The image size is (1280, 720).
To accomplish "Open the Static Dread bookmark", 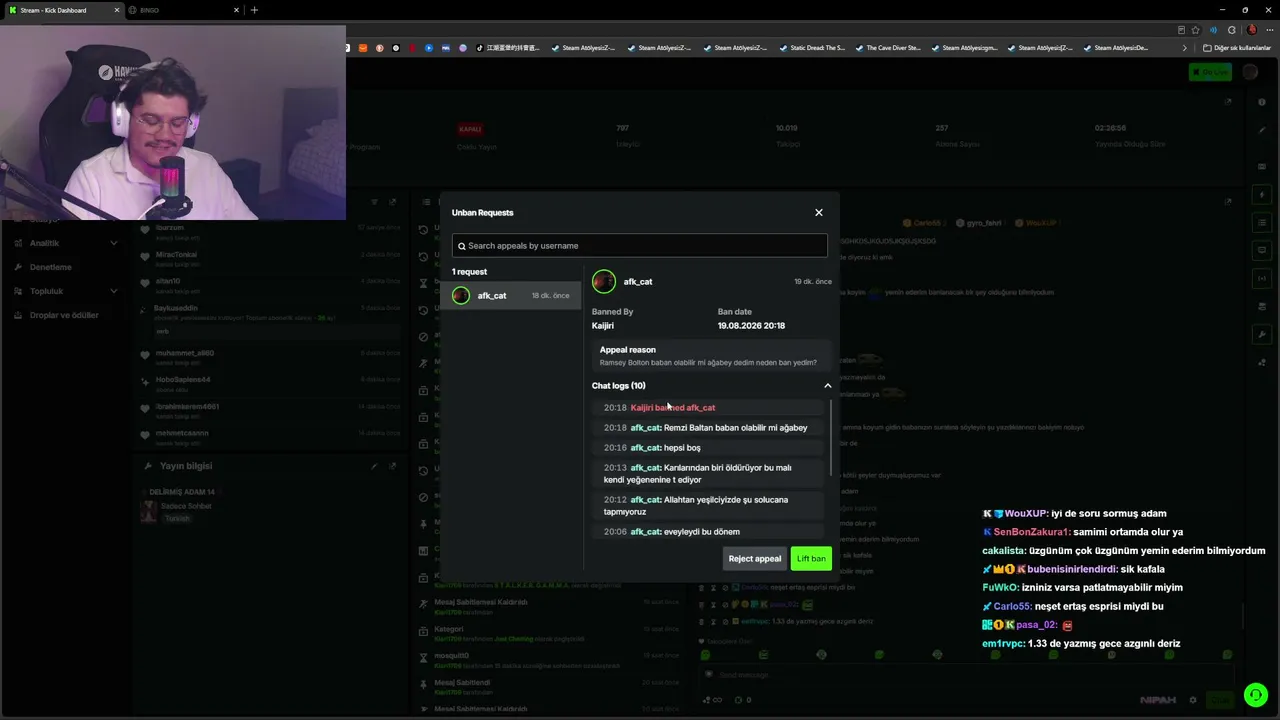I will point(811,48).
